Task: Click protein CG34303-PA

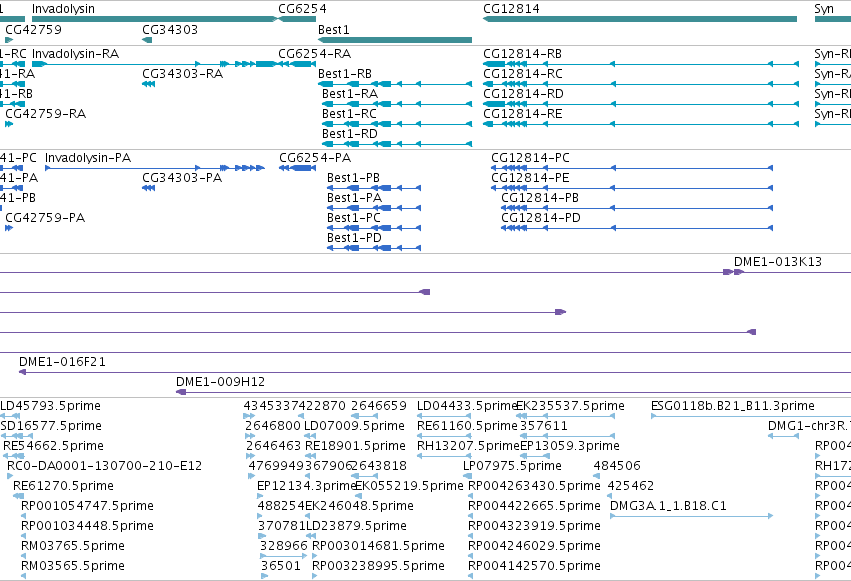Action: point(149,188)
